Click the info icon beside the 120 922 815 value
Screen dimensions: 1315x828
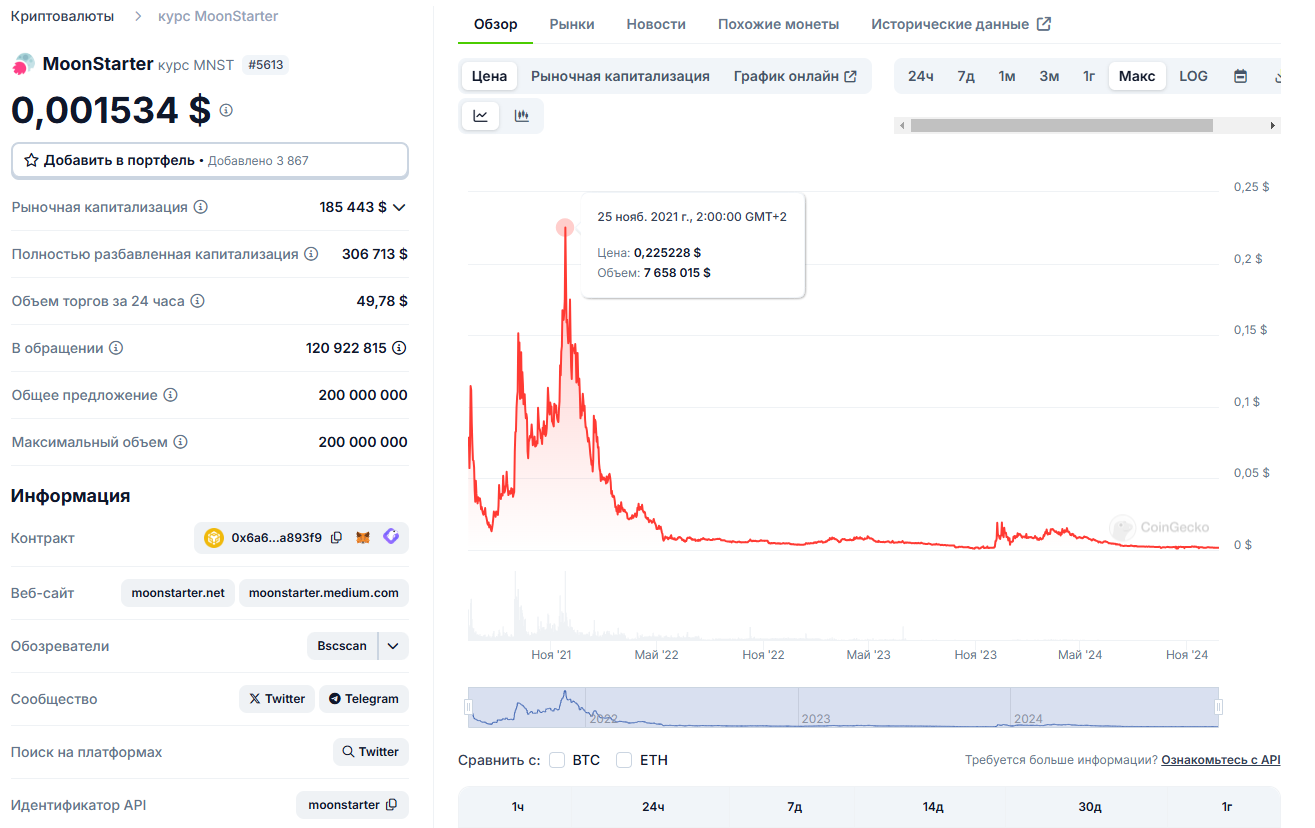[x=399, y=348]
